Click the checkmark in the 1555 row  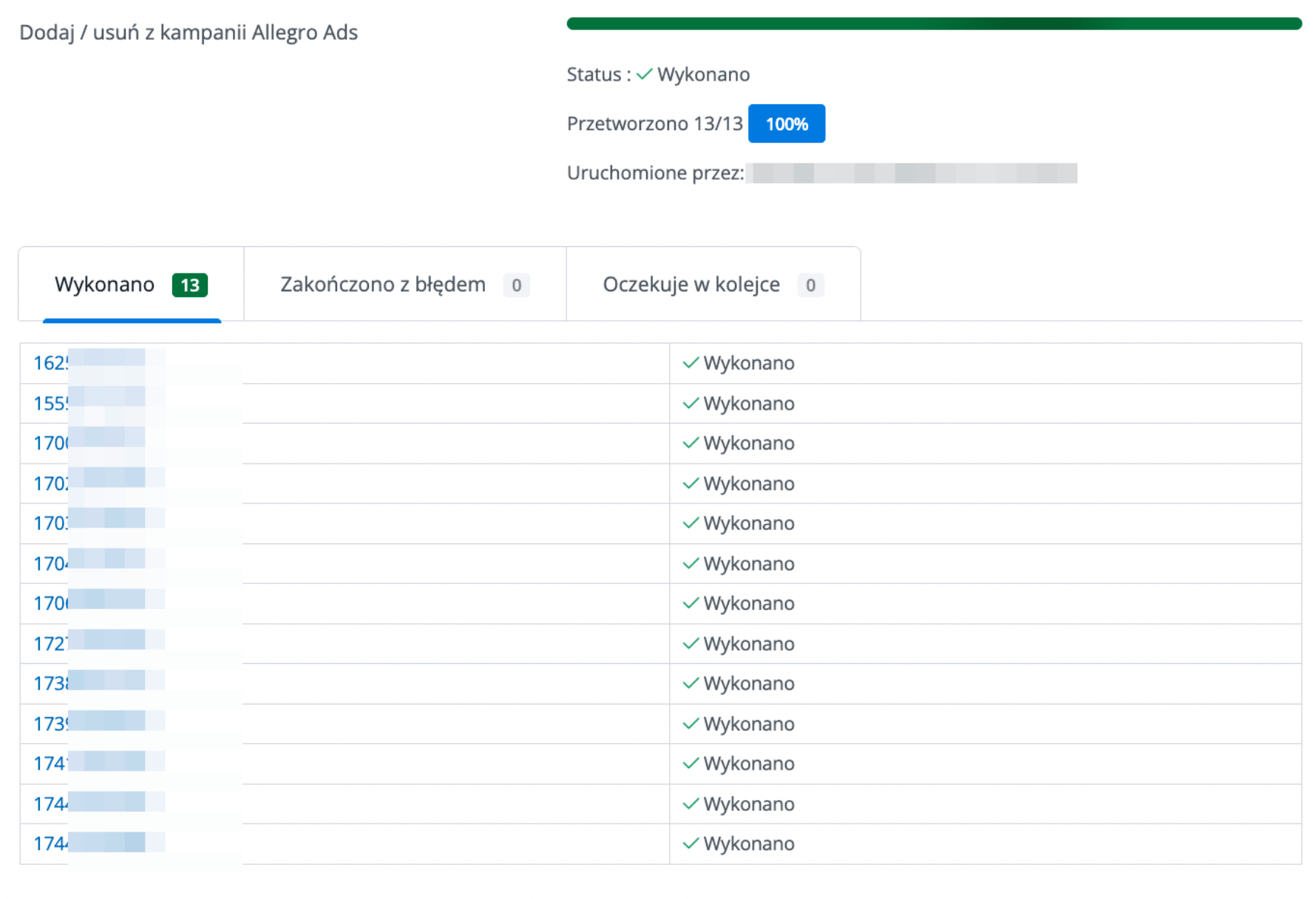(x=691, y=404)
